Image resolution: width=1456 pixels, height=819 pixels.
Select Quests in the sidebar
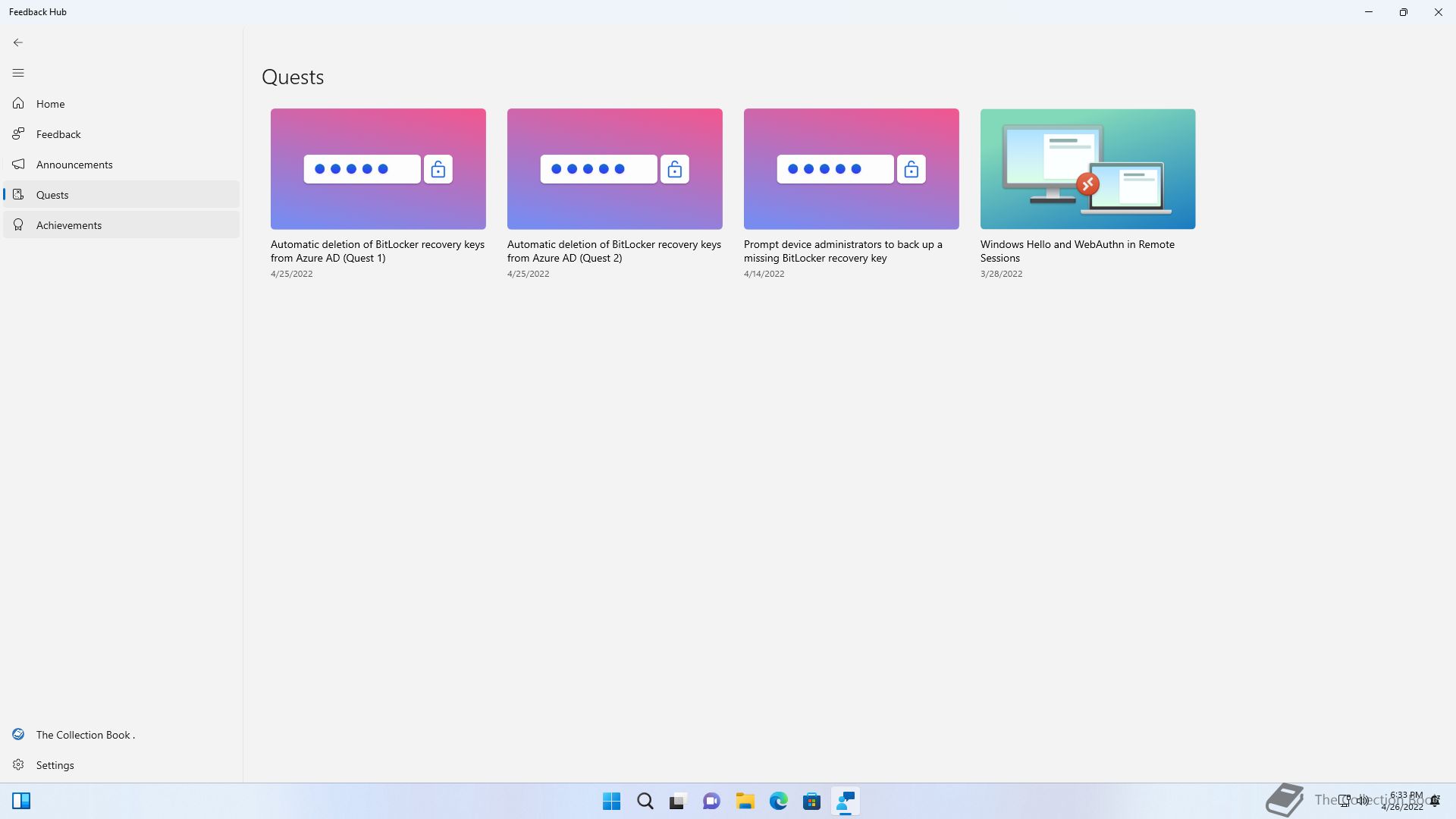[121, 195]
